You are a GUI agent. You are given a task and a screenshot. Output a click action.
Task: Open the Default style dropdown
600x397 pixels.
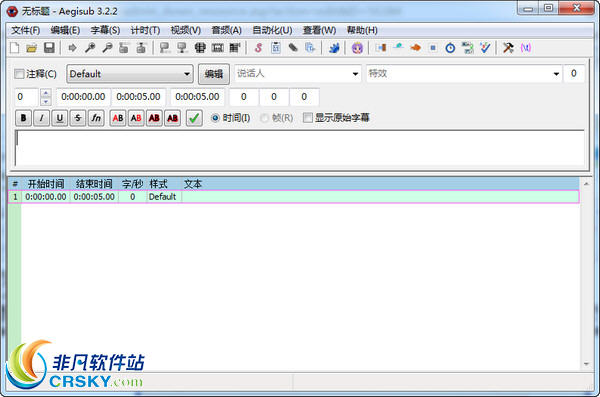130,74
